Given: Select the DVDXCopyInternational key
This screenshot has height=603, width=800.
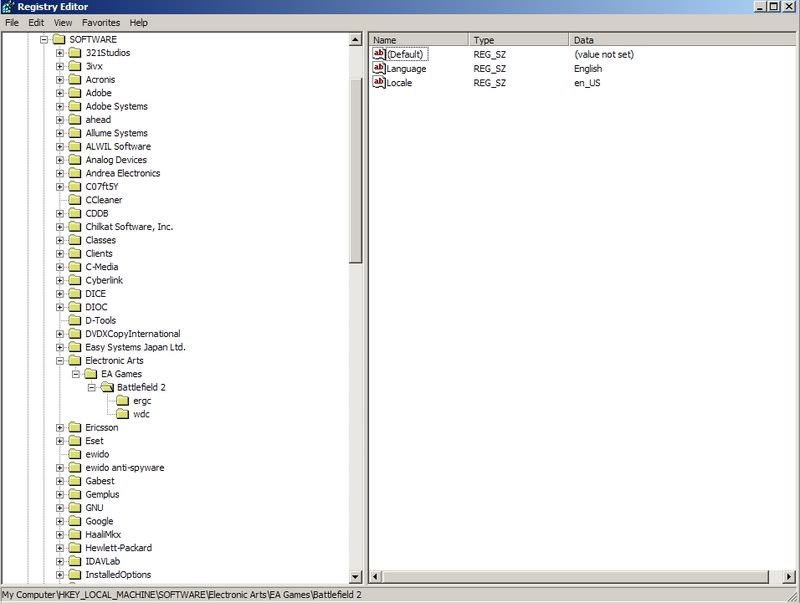Looking at the screenshot, I should (133, 334).
